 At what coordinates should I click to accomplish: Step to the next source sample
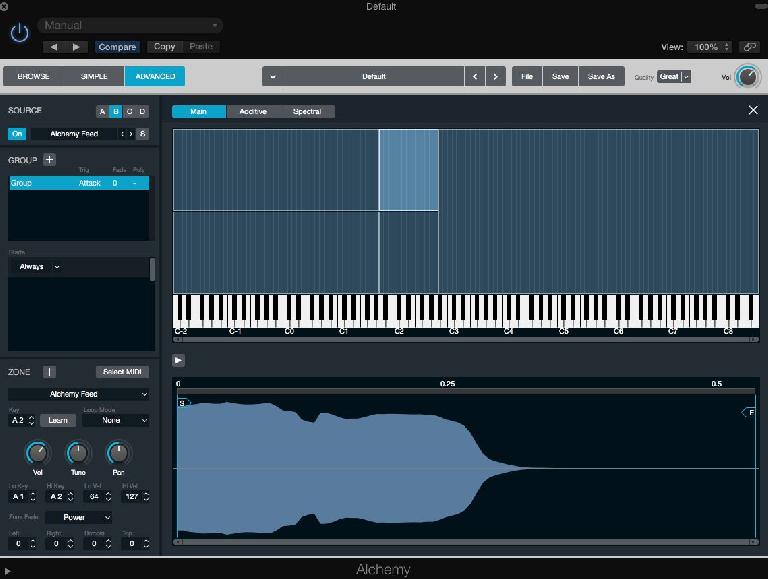[x=131, y=134]
